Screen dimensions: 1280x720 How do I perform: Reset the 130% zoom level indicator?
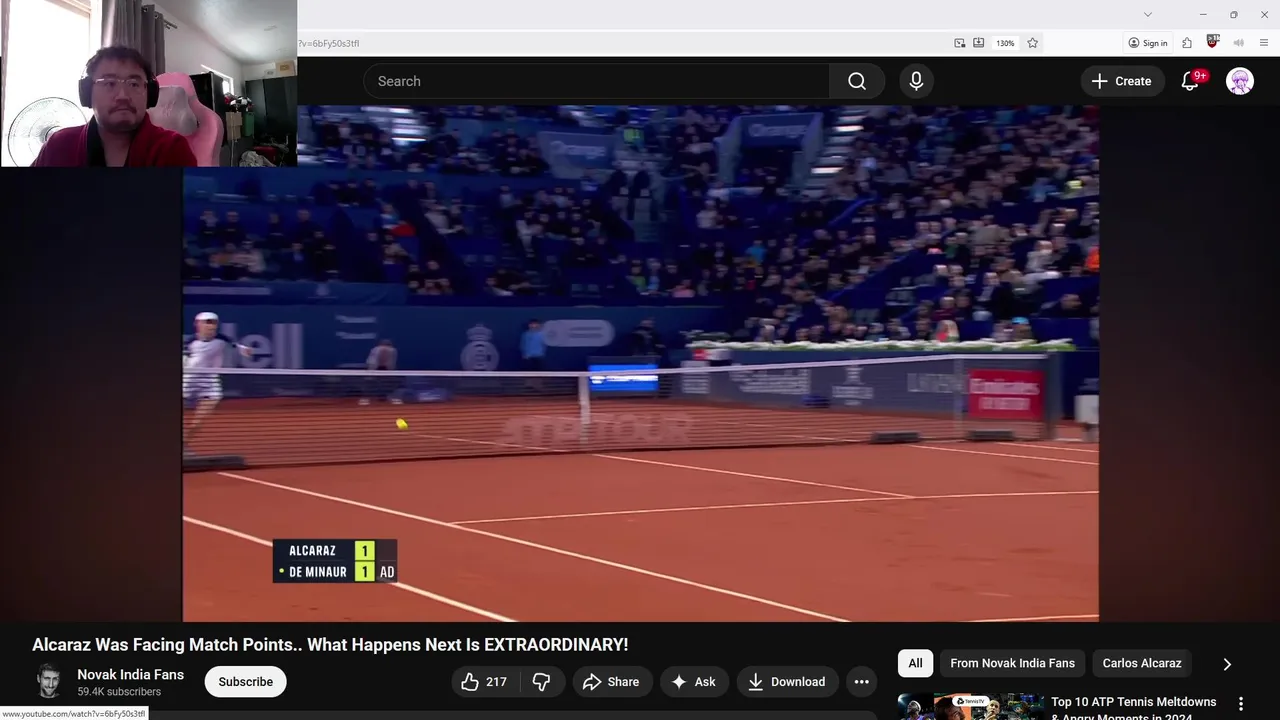pyautogui.click(x=1005, y=43)
